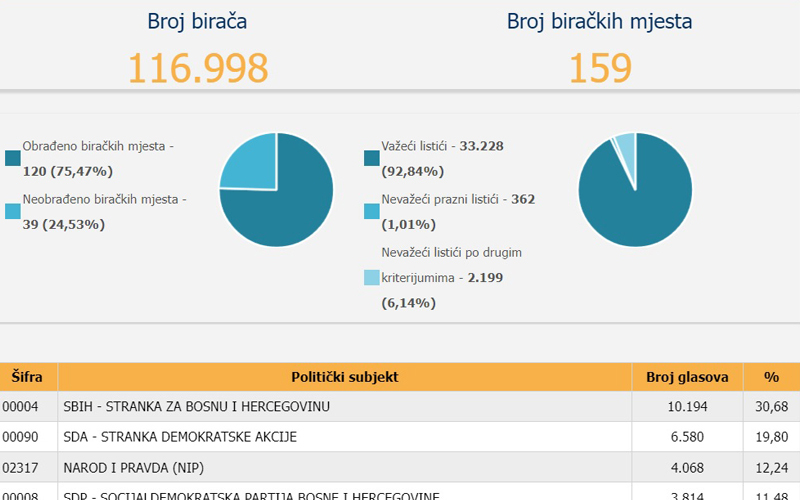Click vote count 6.580
Image resolution: width=800 pixels, height=500 pixels.
pyautogui.click(x=687, y=437)
